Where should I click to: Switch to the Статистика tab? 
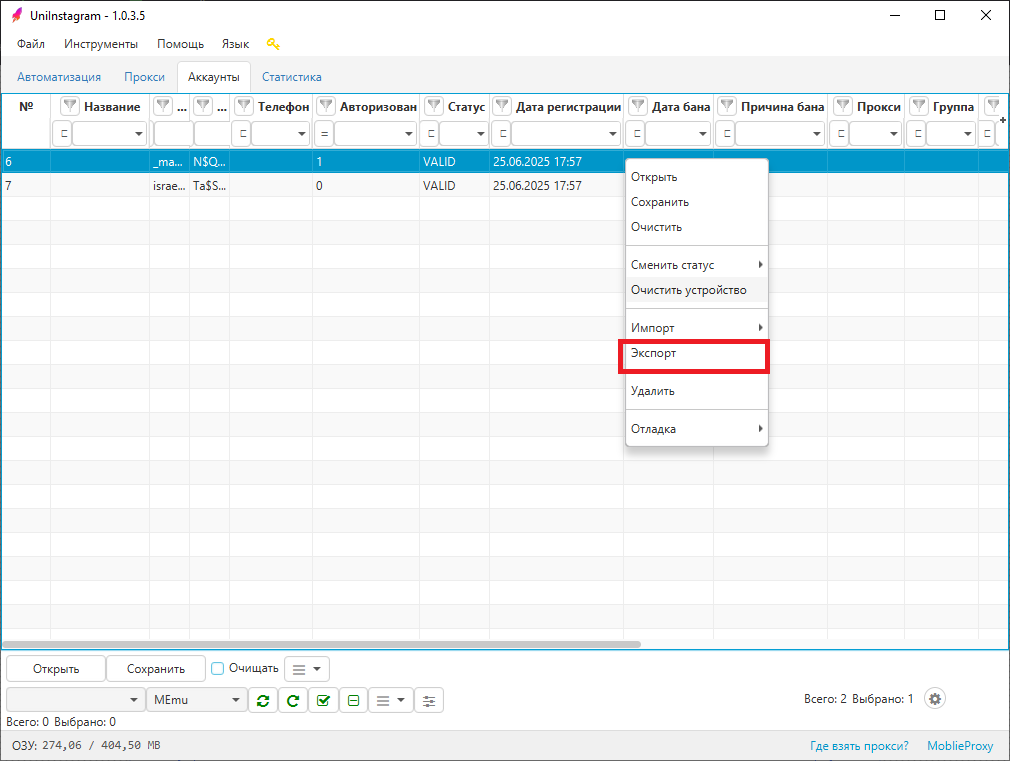click(x=291, y=77)
